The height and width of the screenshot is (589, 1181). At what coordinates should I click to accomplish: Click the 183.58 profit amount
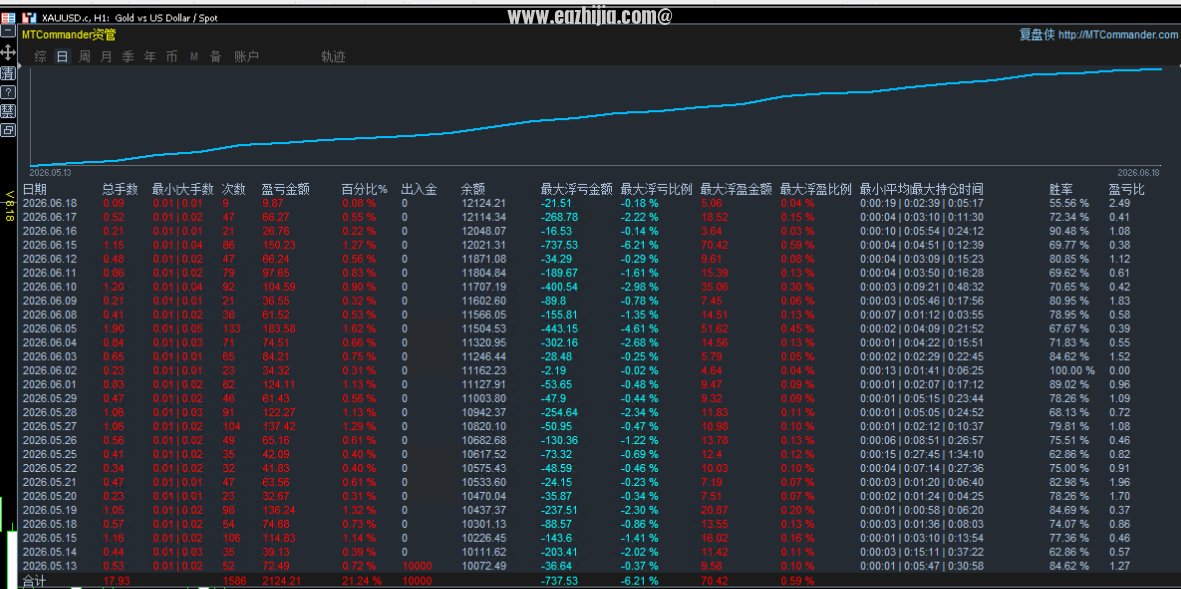279,328
